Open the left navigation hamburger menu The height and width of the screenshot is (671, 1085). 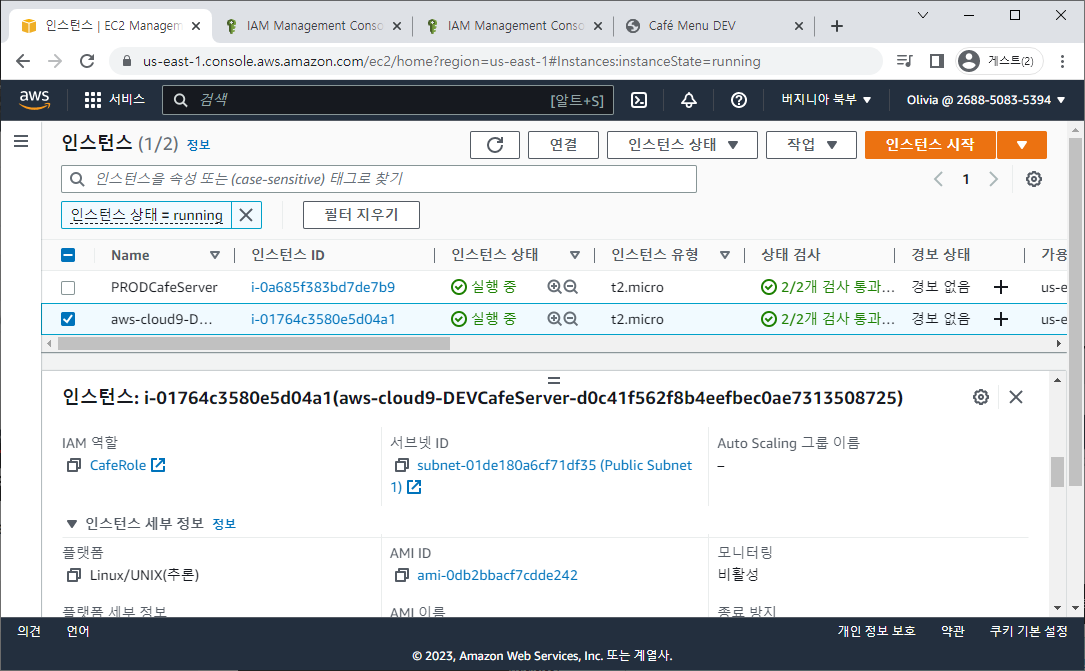coord(21,142)
